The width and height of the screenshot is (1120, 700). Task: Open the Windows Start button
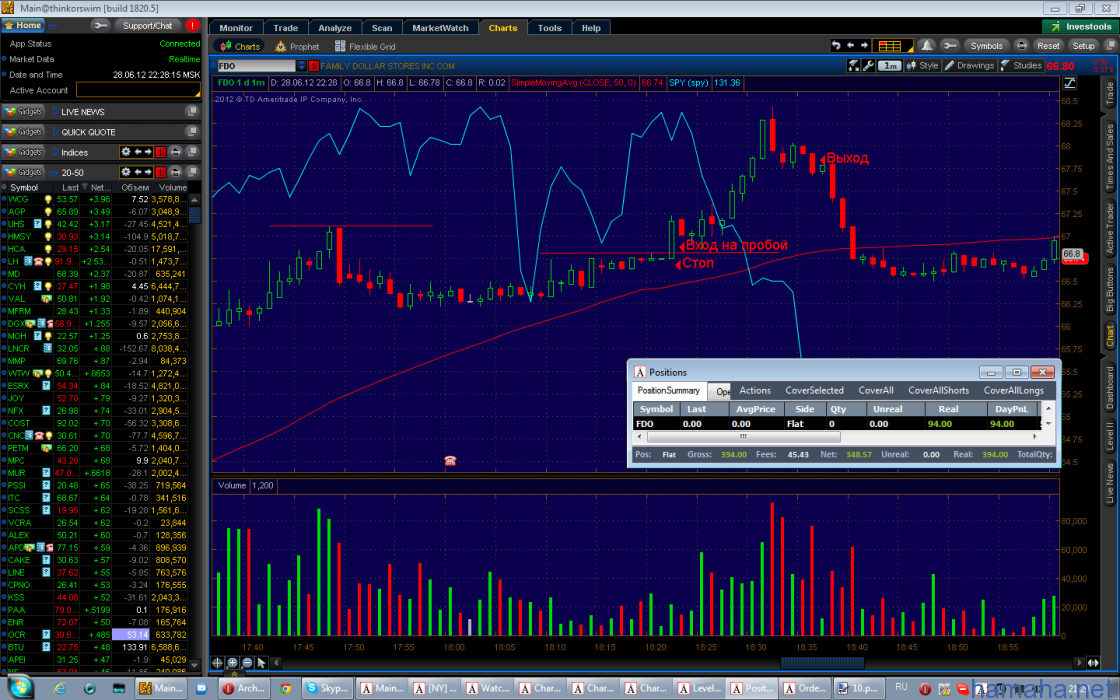tap(20, 688)
